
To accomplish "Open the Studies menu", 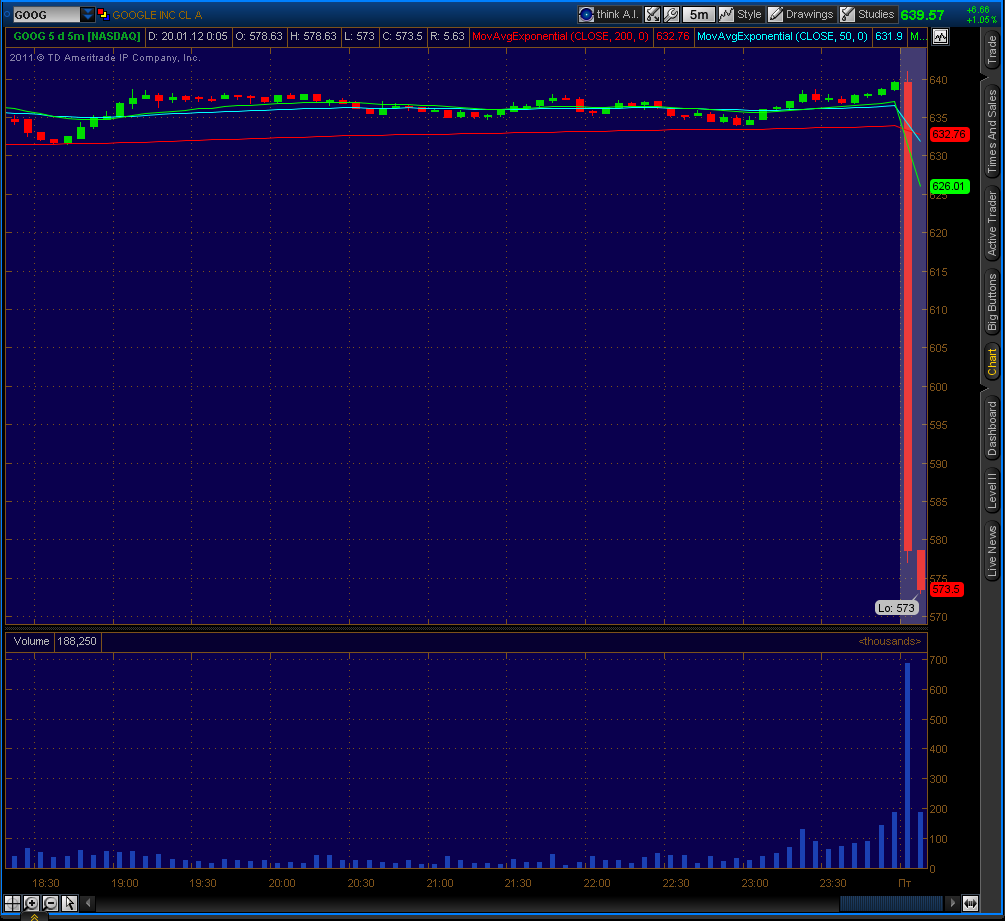I will click(x=867, y=14).
